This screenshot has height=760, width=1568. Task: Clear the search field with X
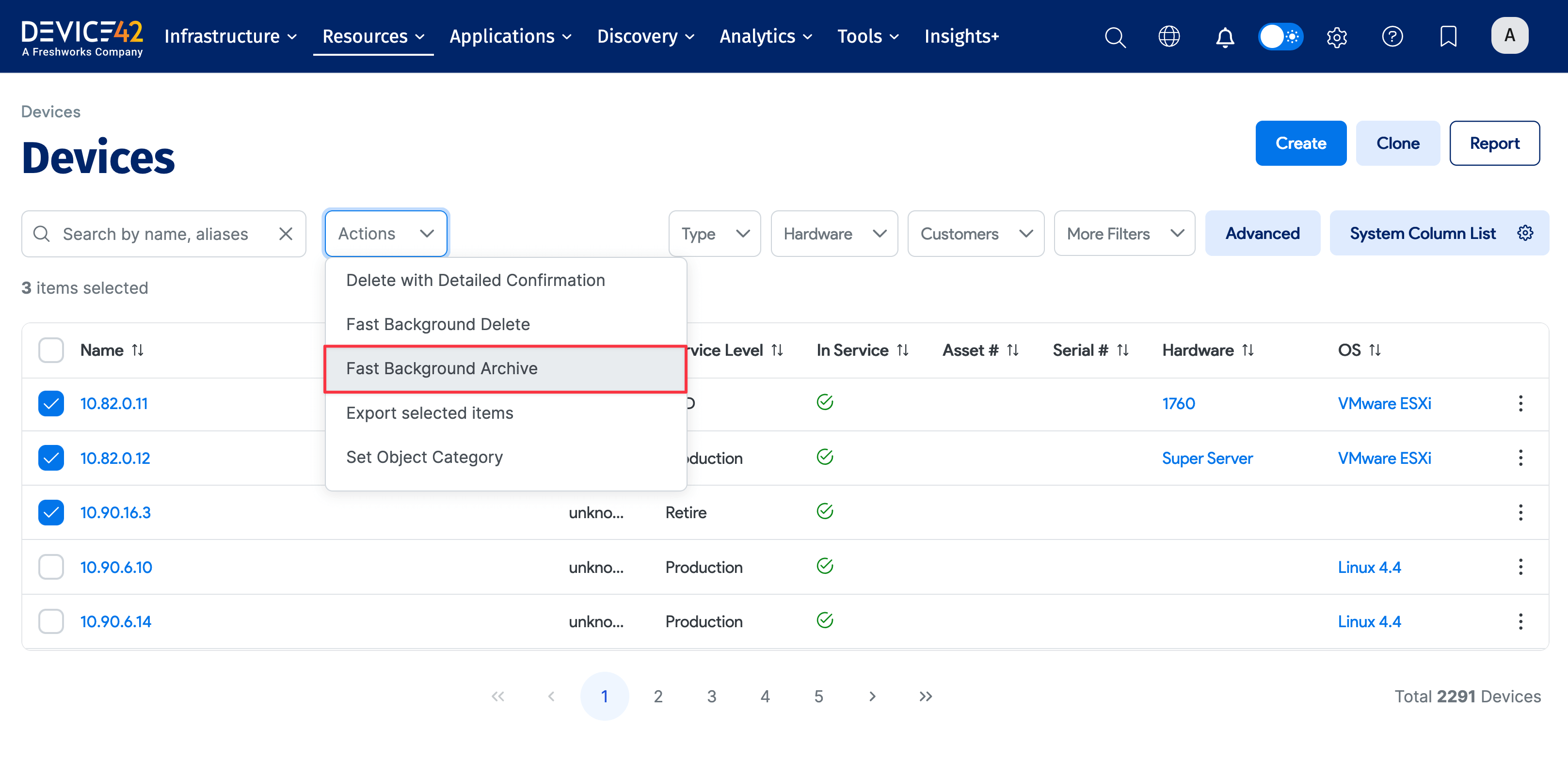pos(286,234)
